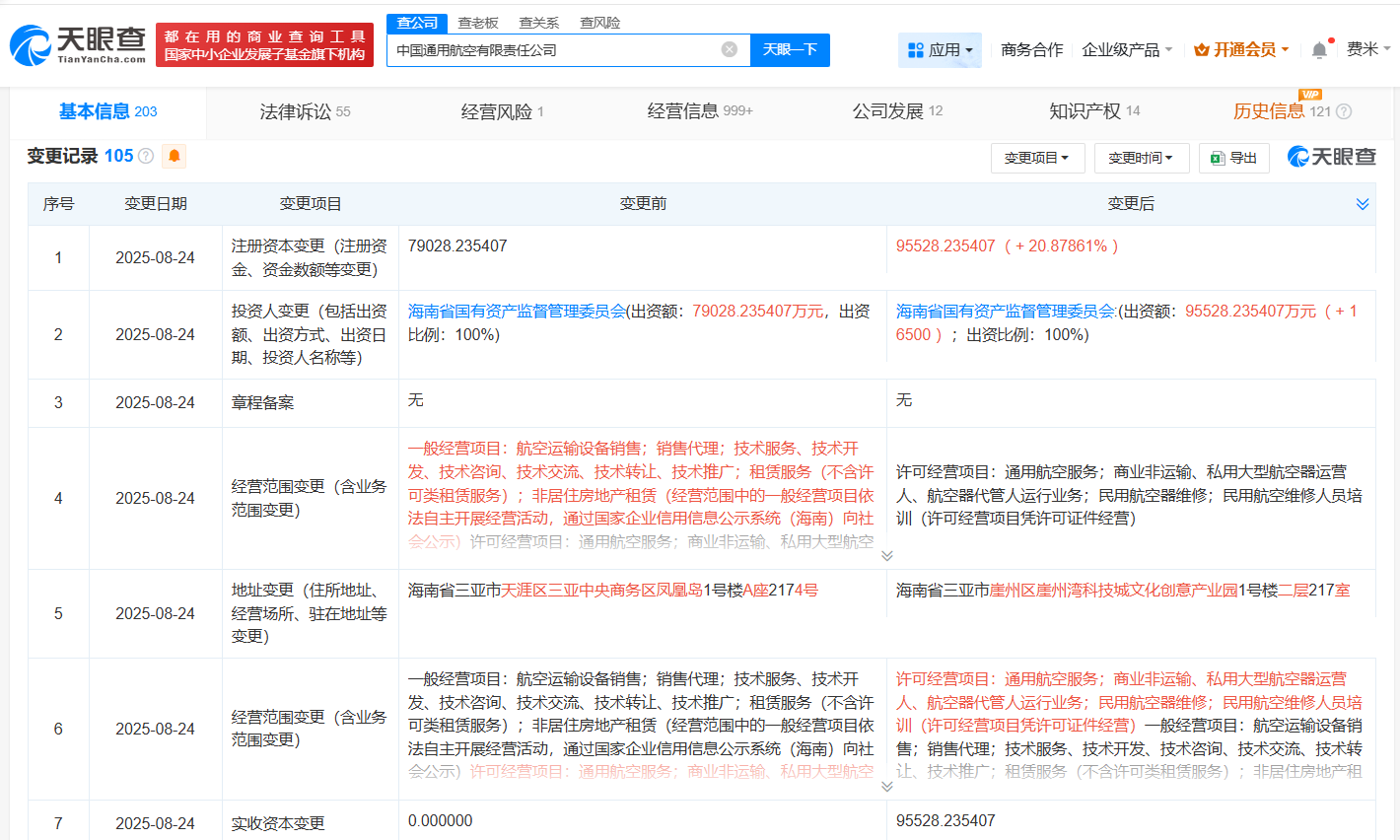Viewport: 1400px width, 840px height.
Task: Select the value 79028.235407 in row 1
Action: point(457,246)
